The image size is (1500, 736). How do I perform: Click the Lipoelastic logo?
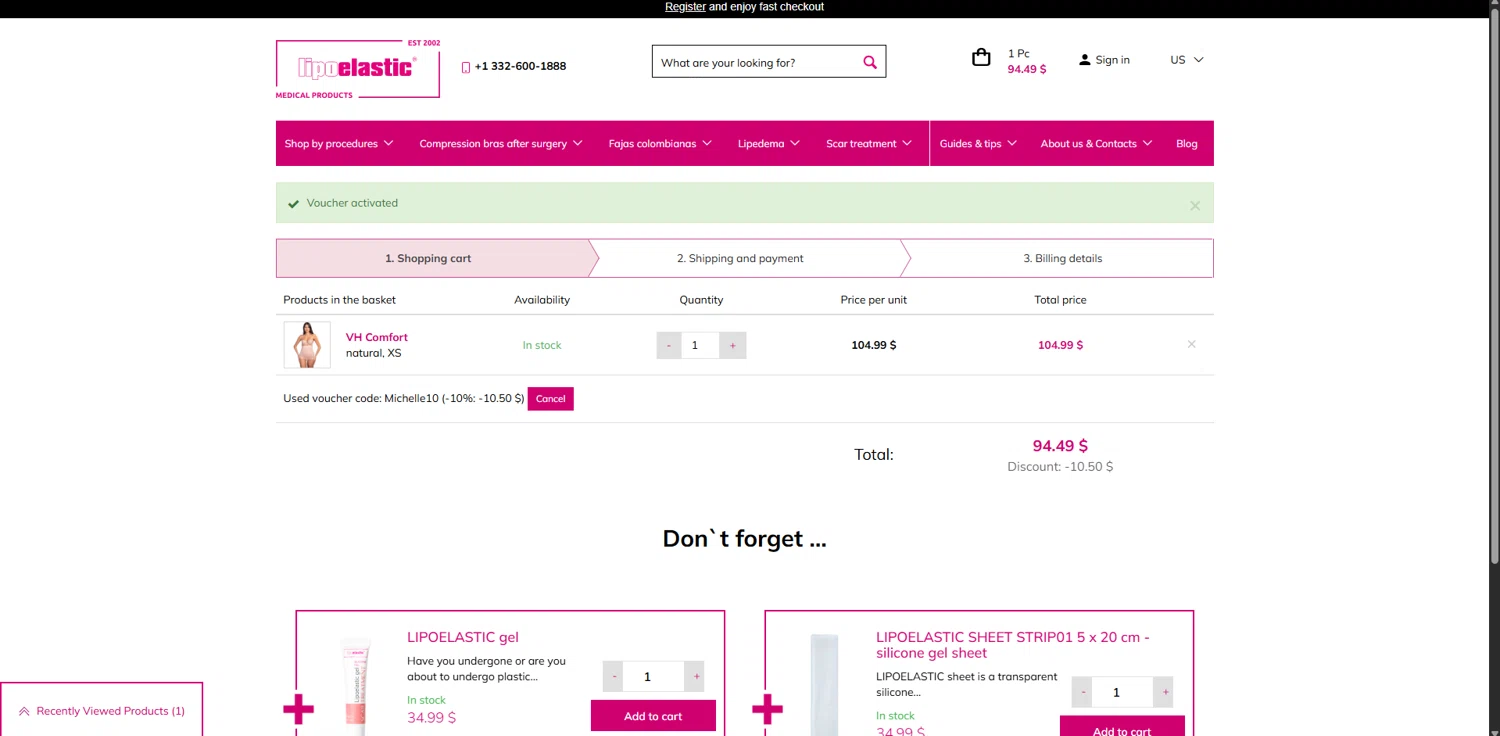click(358, 69)
